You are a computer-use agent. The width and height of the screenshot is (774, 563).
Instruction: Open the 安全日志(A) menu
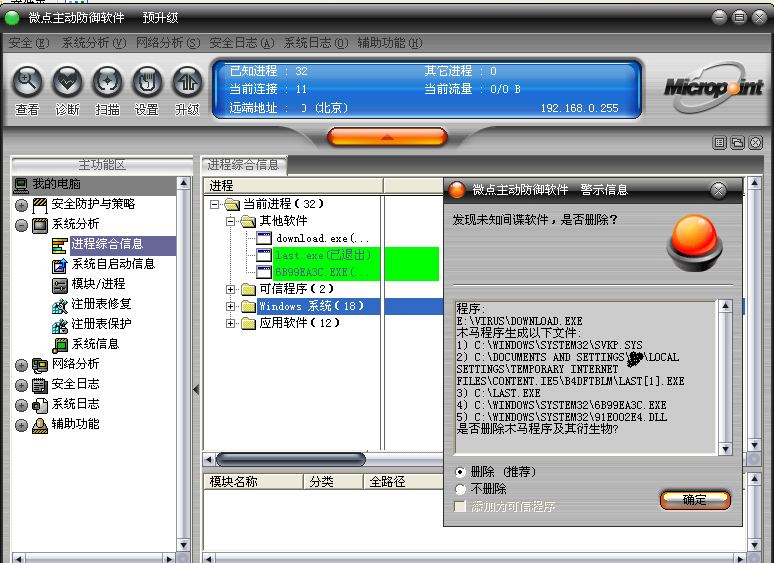coord(241,43)
